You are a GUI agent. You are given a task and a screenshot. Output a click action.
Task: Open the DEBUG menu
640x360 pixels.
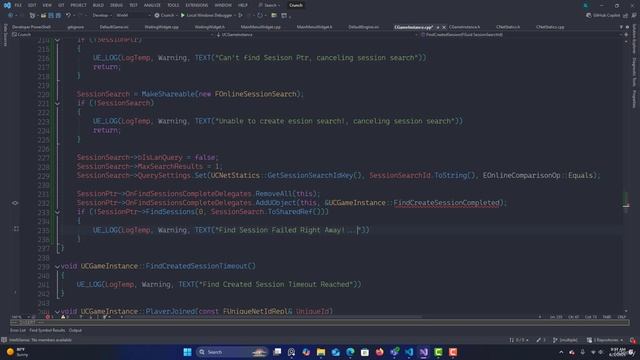coord(116,5)
